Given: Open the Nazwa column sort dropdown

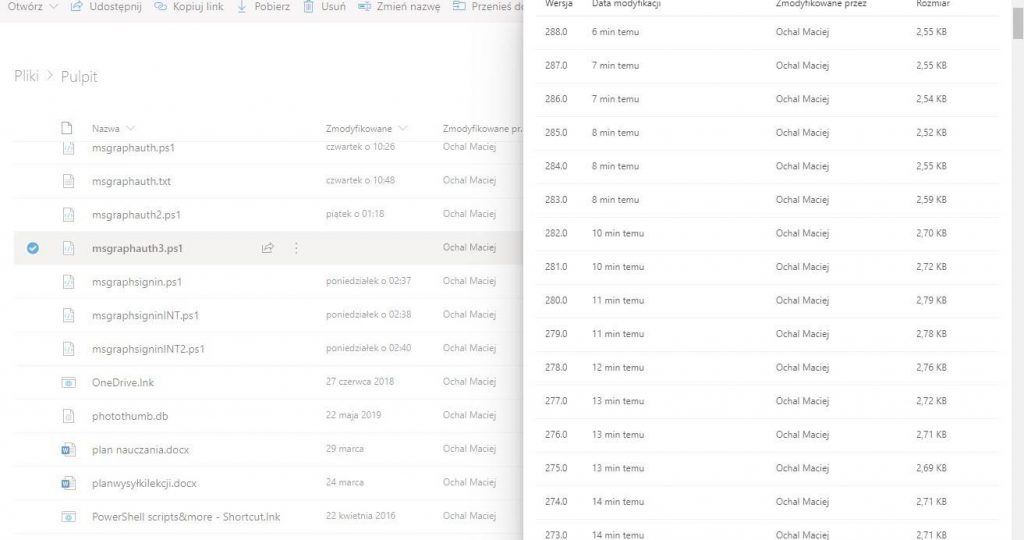Looking at the screenshot, I should coord(130,128).
